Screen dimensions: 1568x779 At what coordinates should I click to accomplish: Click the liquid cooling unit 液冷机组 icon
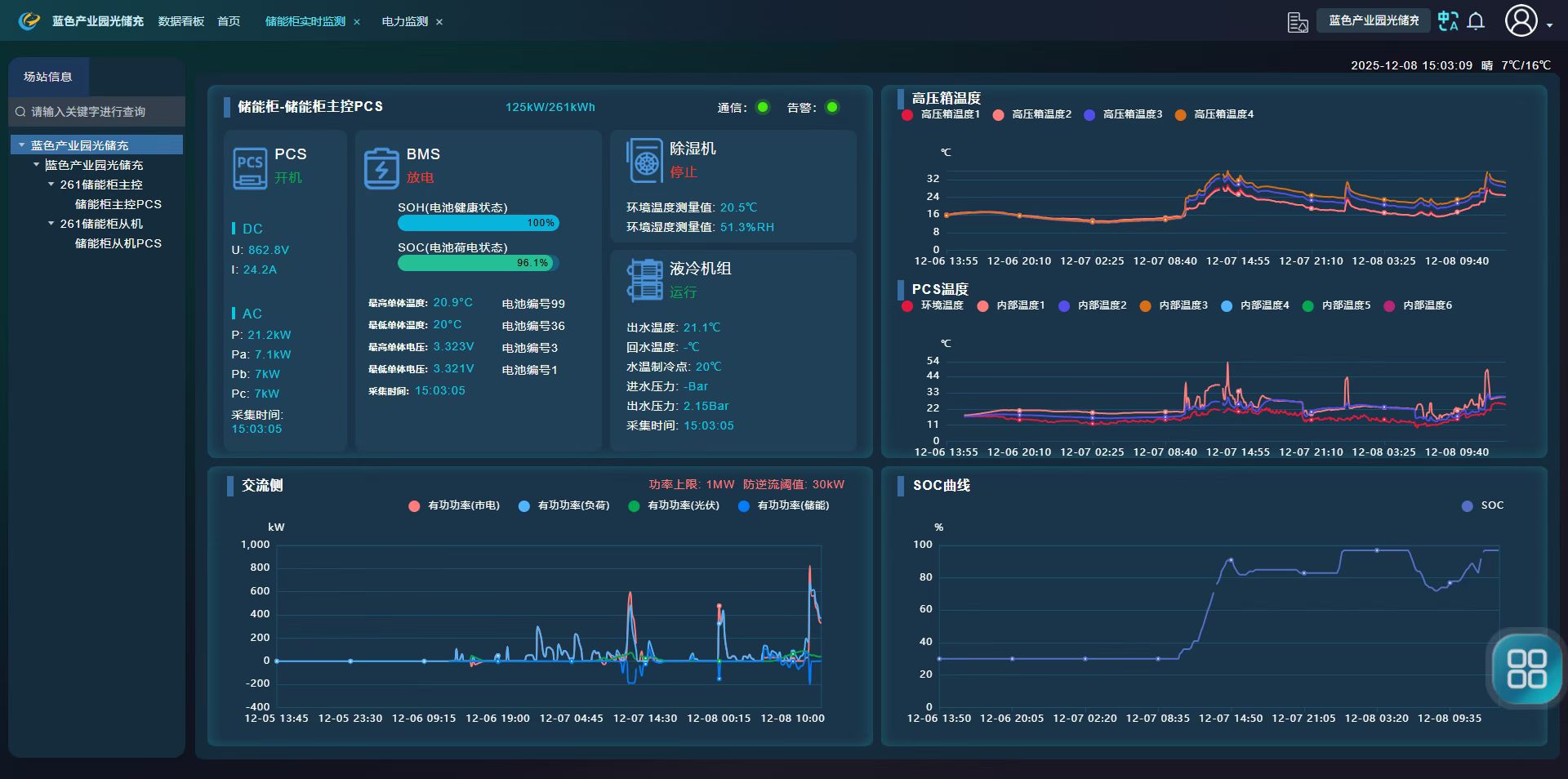tap(644, 279)
